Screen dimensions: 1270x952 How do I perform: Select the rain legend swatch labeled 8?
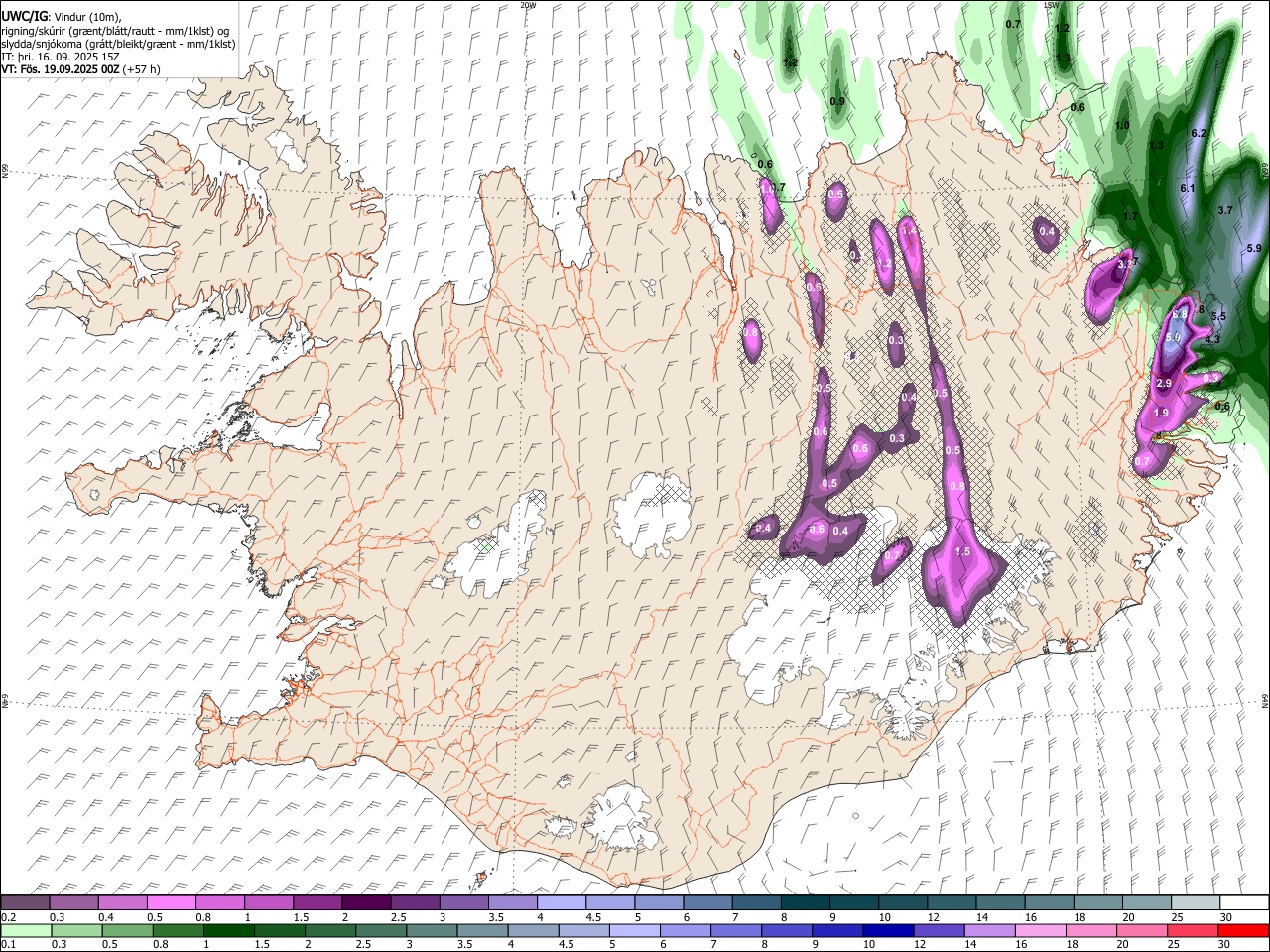[x=787, y=931]
